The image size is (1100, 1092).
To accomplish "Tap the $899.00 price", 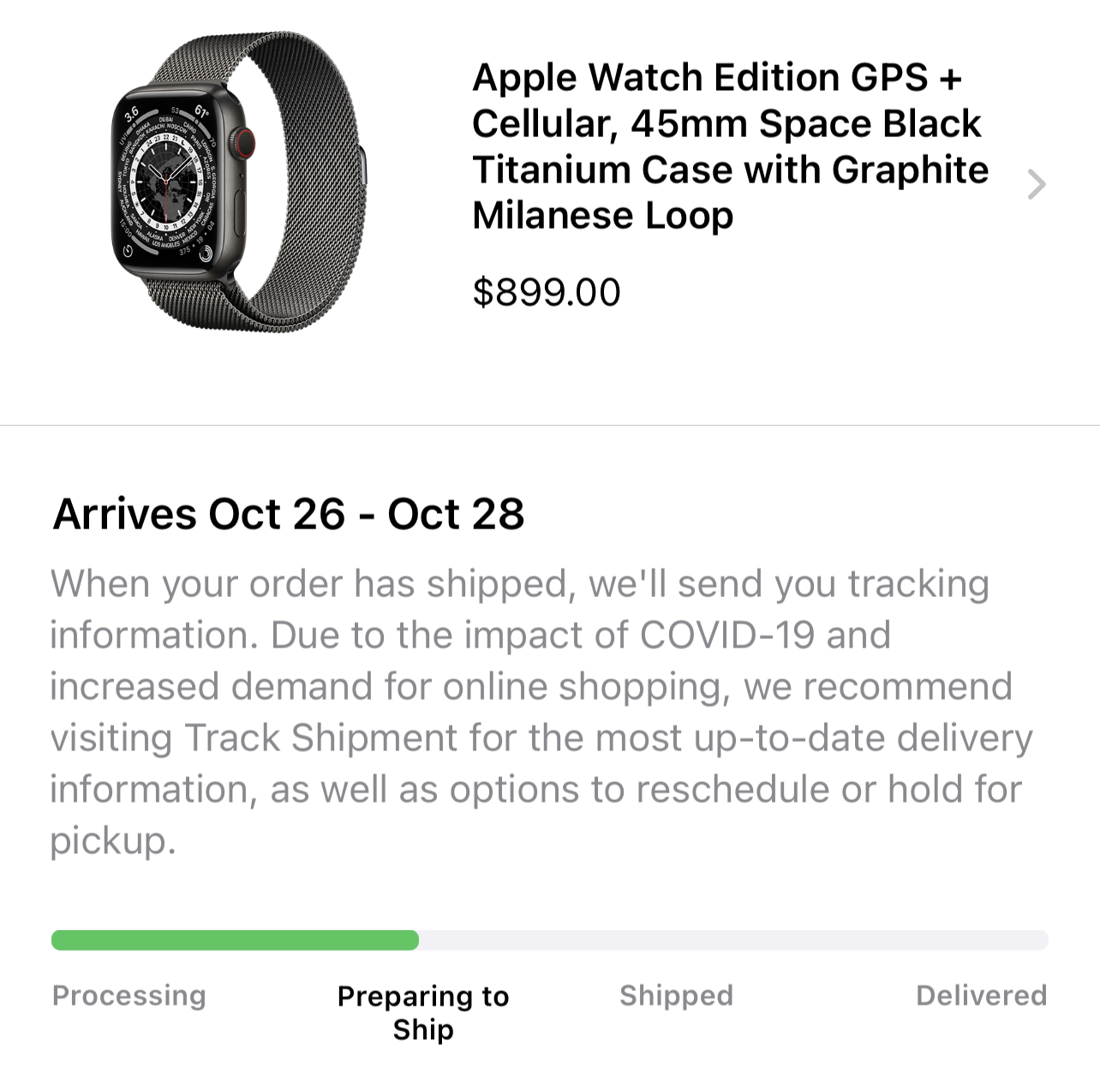I will point(547,292).
